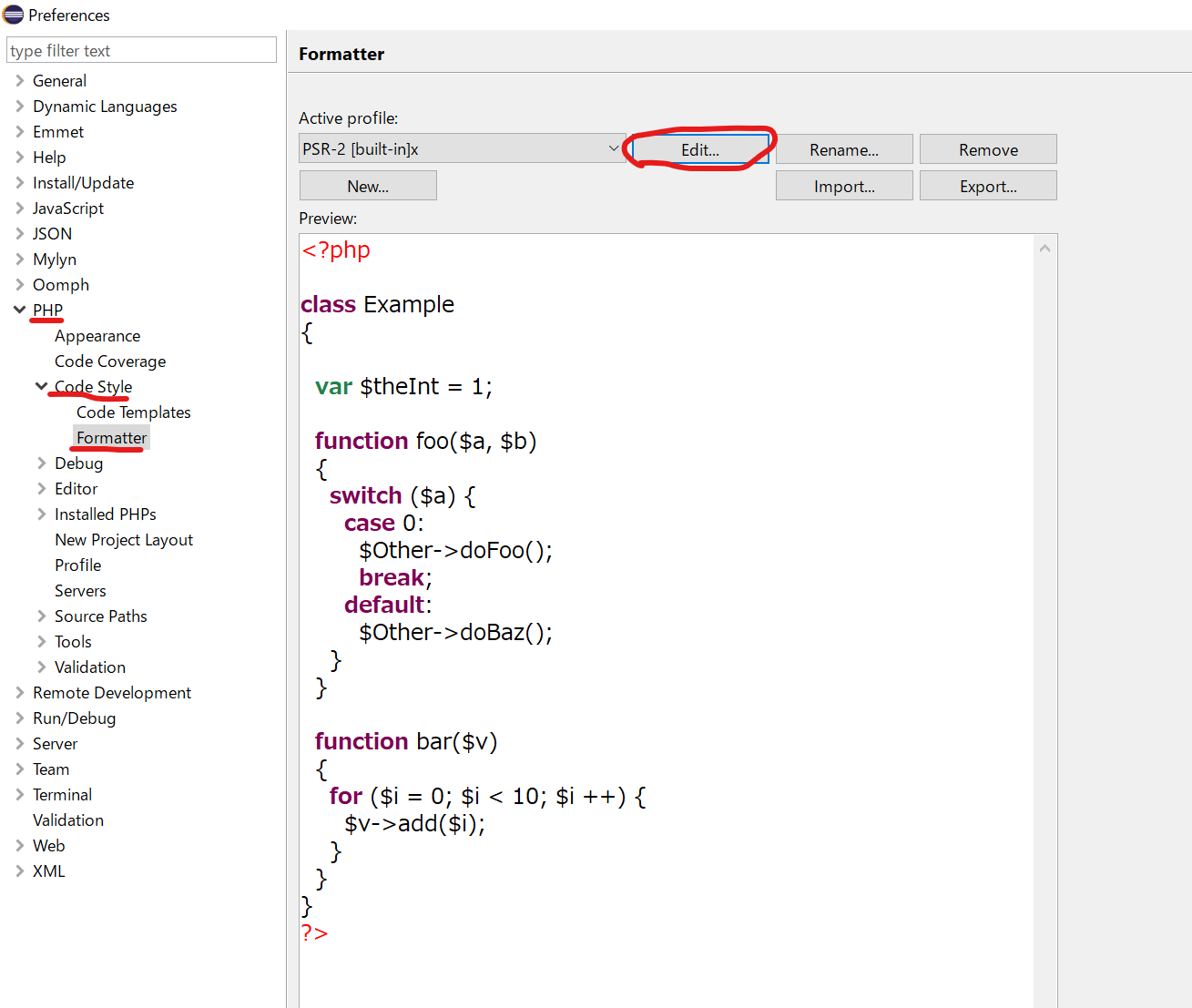1192x1008 pixels.
Task: Select the Terminal preferences page
Action: tap(62, 795)
